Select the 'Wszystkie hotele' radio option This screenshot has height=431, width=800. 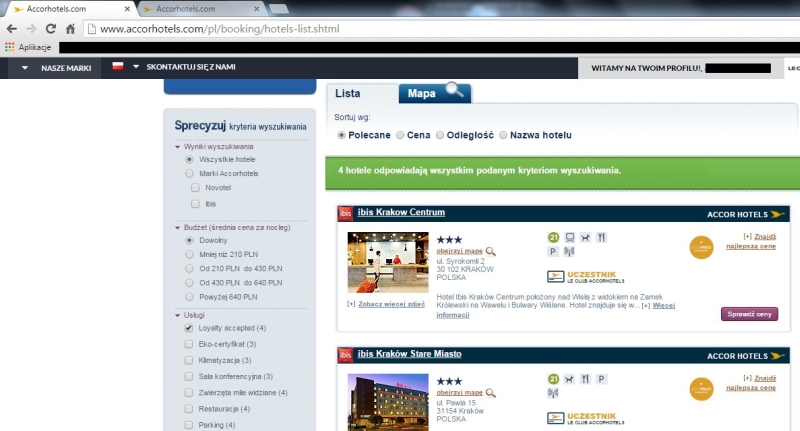coord(189,160)
